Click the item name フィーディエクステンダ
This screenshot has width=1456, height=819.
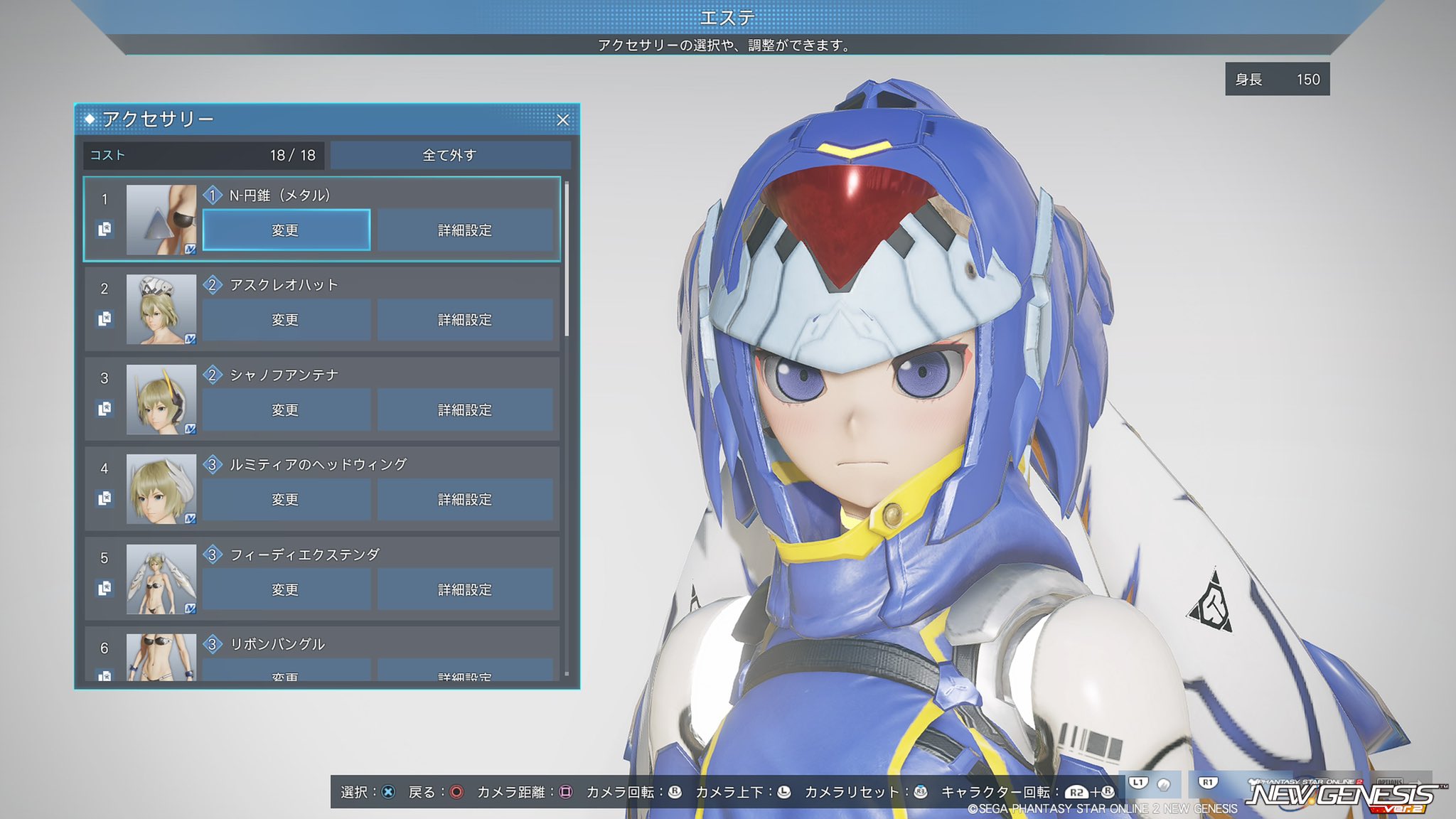[x=304, y=555]
